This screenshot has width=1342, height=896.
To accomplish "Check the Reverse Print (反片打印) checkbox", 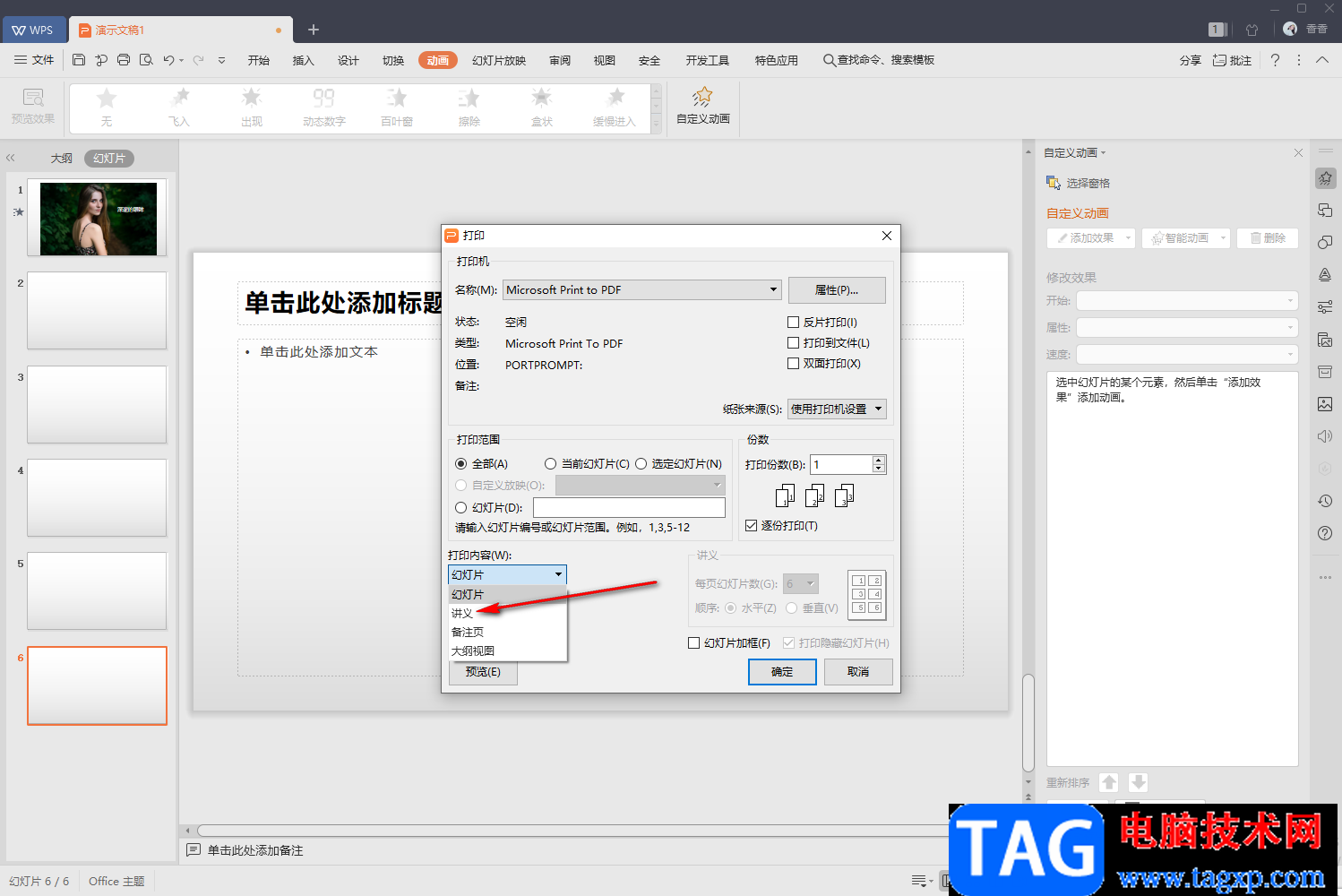I will click(793, 322).
